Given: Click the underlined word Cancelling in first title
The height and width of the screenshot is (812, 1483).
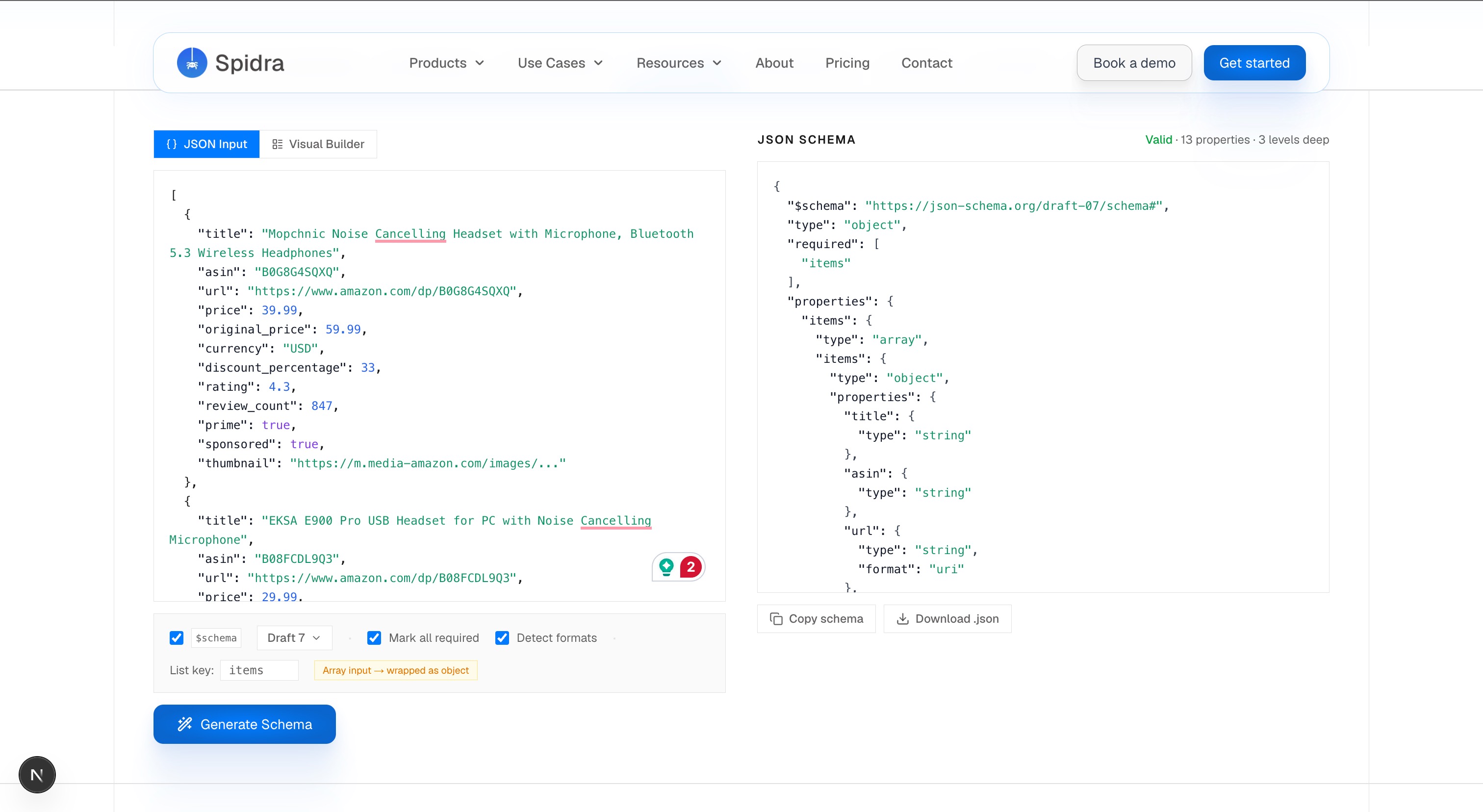Looking at the screenshot, I should [410, 233].
